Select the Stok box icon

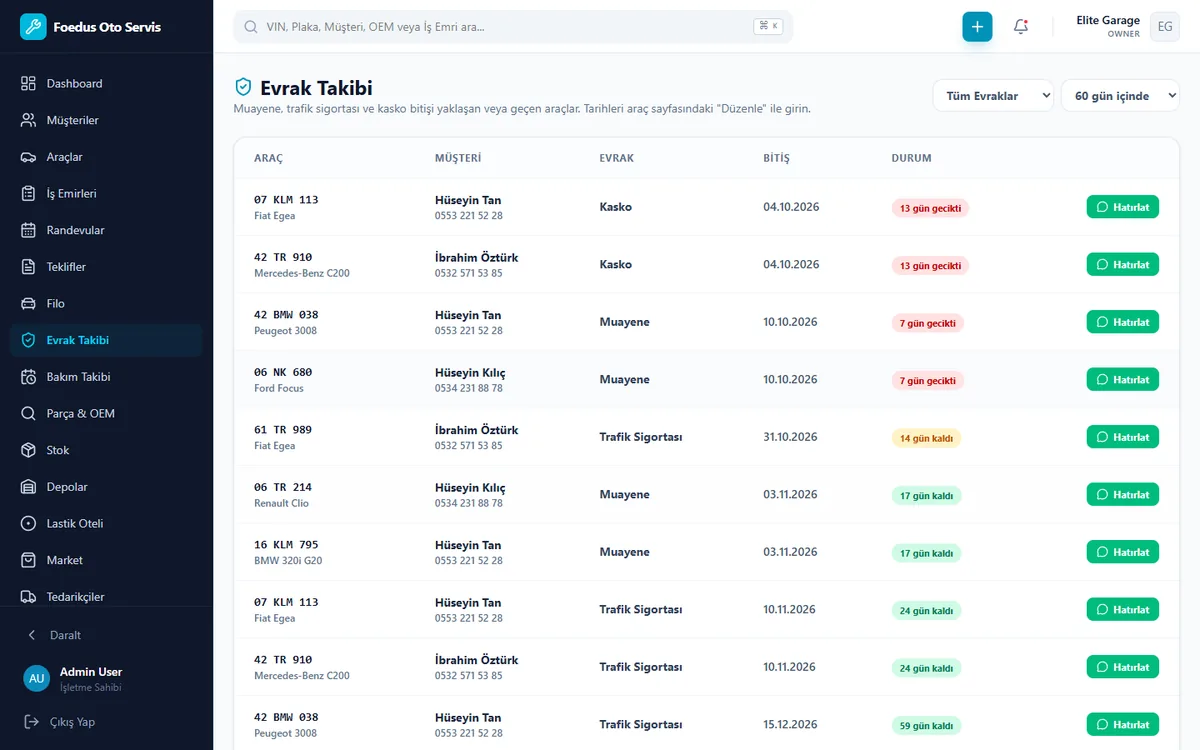[28, 450]
